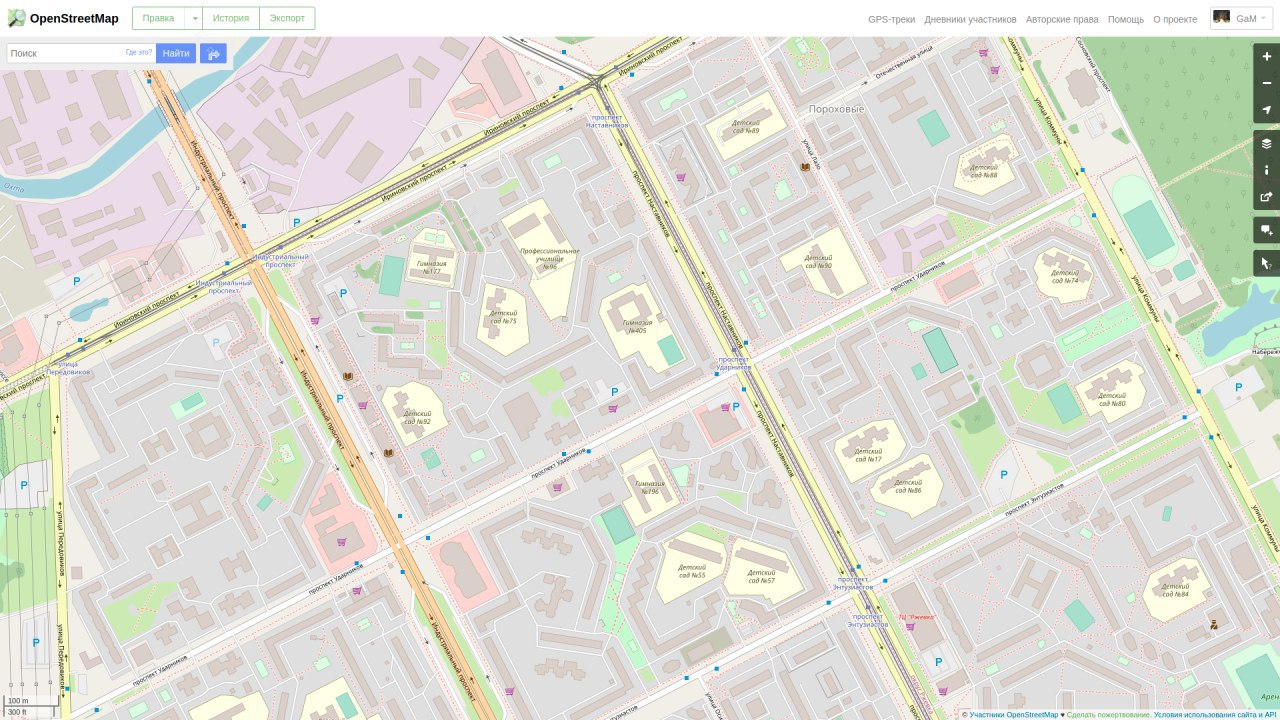The width and height of the screenshot is (1280, 720).
Task: Click the Детский сад №89 label
Action: (x=746, y=127)
